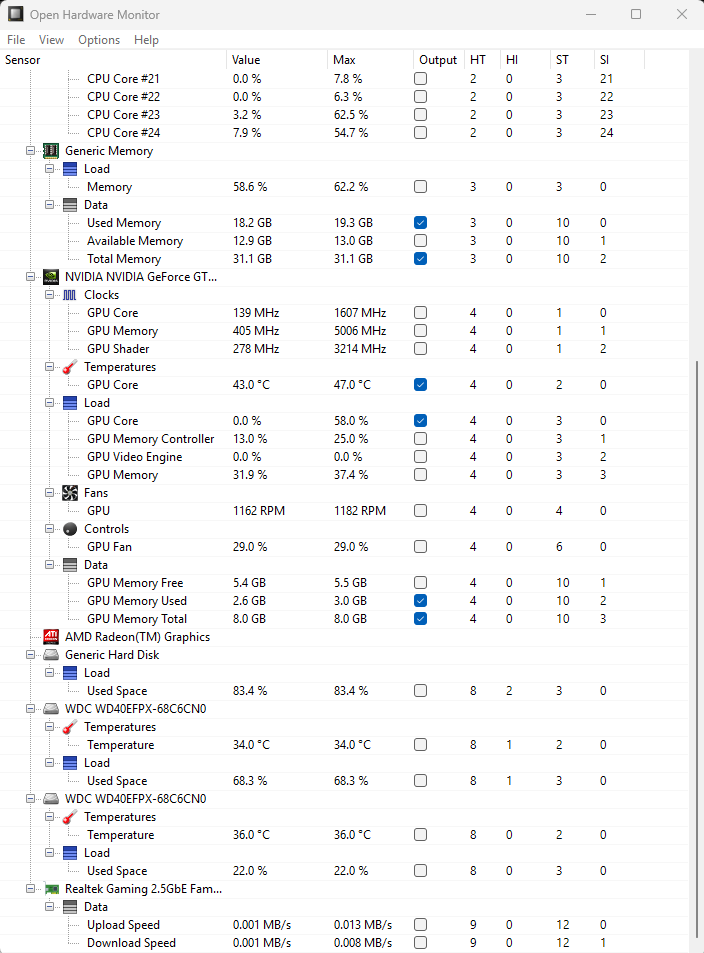Click the 5006 MHz max value
This screenshot has width=704, height=953.
[360, 331]
